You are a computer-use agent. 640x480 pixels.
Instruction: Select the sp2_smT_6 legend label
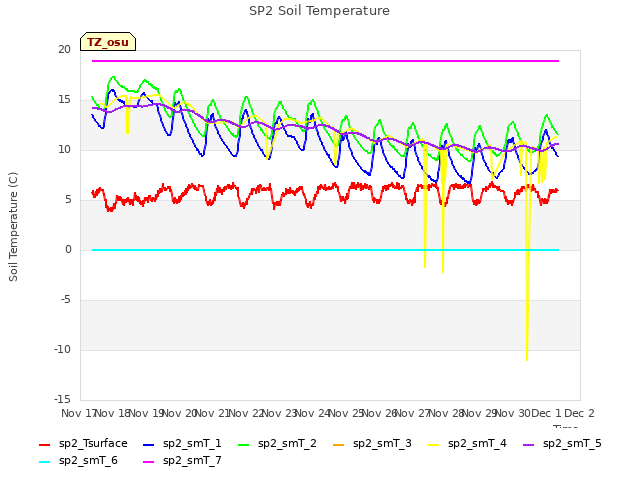88,461
